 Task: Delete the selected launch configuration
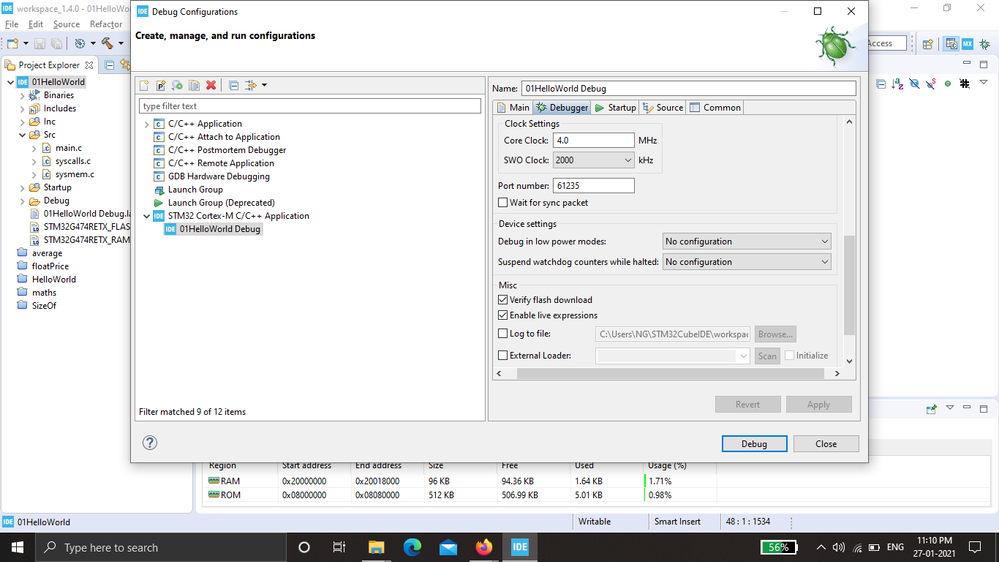coord(211,85)
